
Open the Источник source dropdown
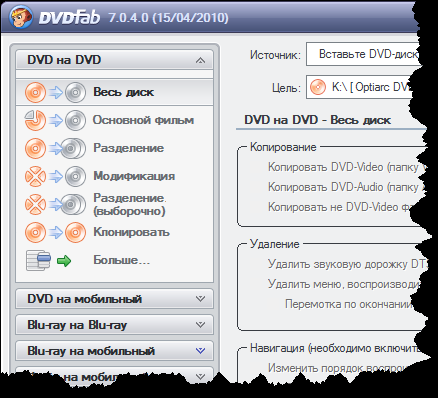point(363,54)
